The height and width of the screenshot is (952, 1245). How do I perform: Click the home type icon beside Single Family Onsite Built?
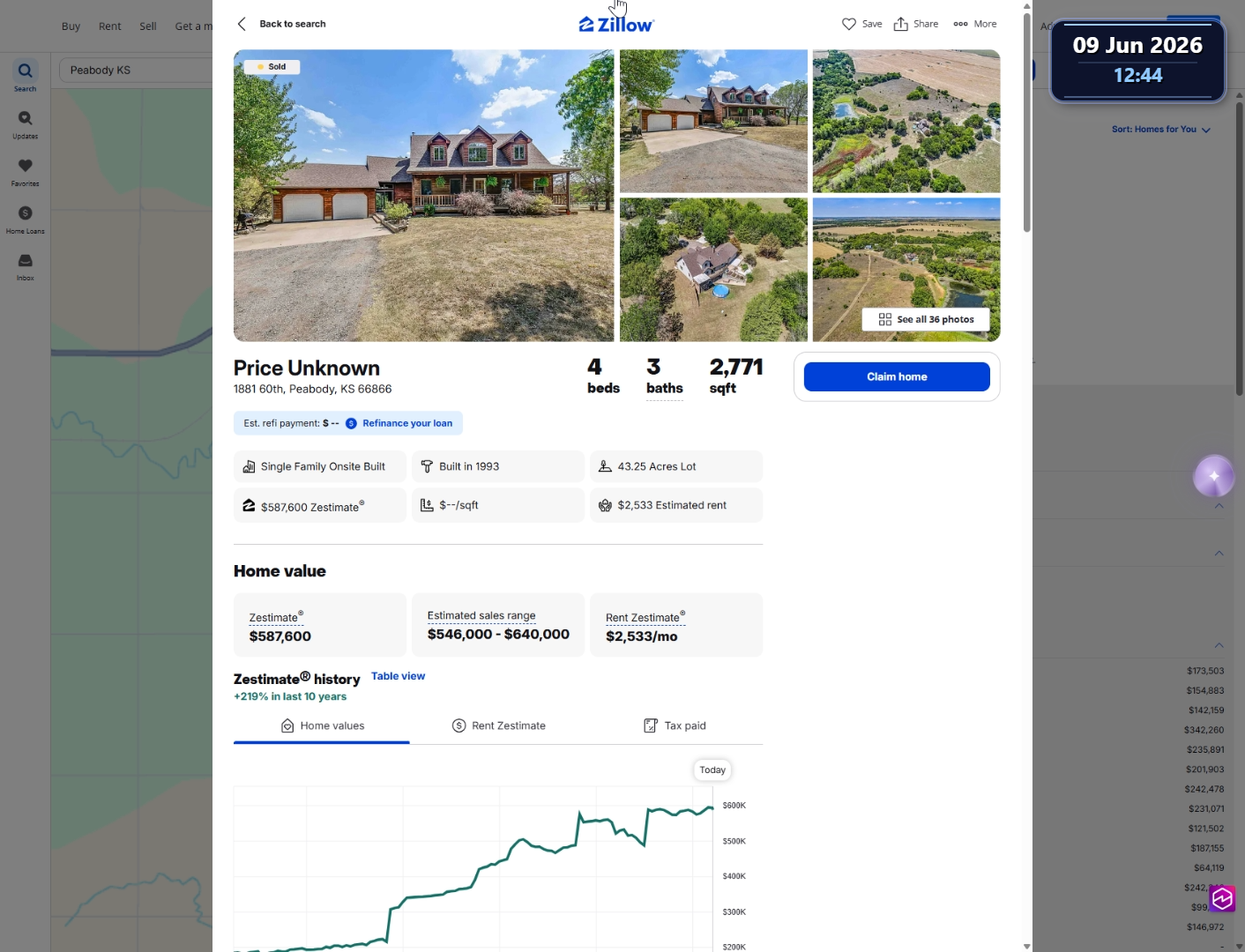click(249, 466)
